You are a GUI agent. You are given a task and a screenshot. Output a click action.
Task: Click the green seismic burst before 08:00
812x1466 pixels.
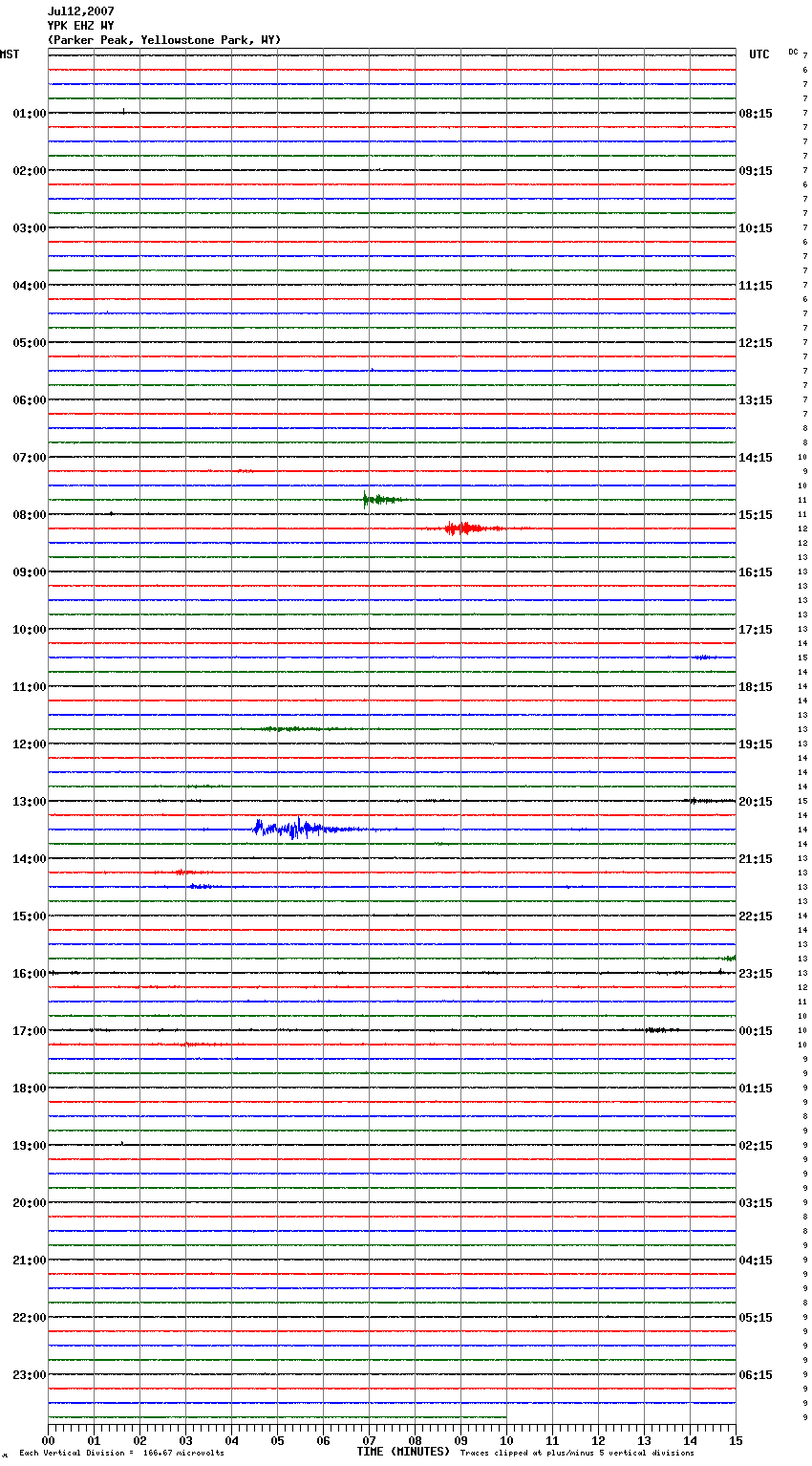pyautogui.click(x=382, y=499)
